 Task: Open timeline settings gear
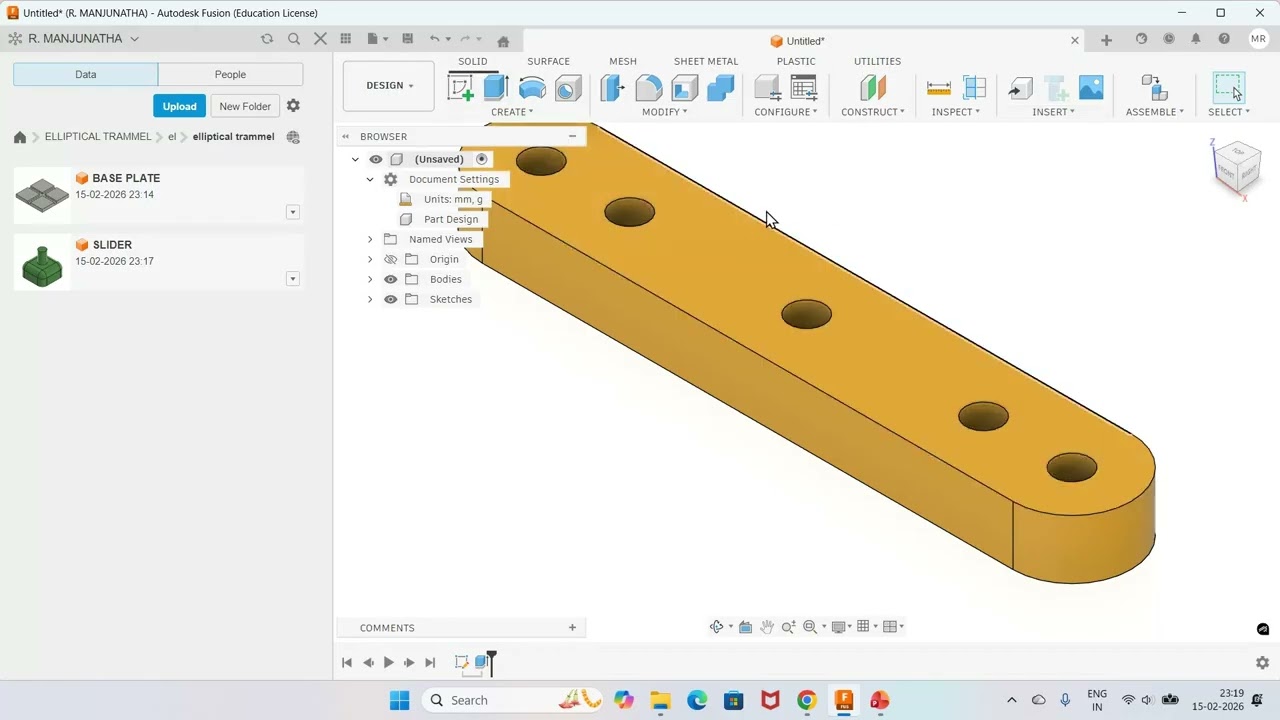pos(1262,663)
